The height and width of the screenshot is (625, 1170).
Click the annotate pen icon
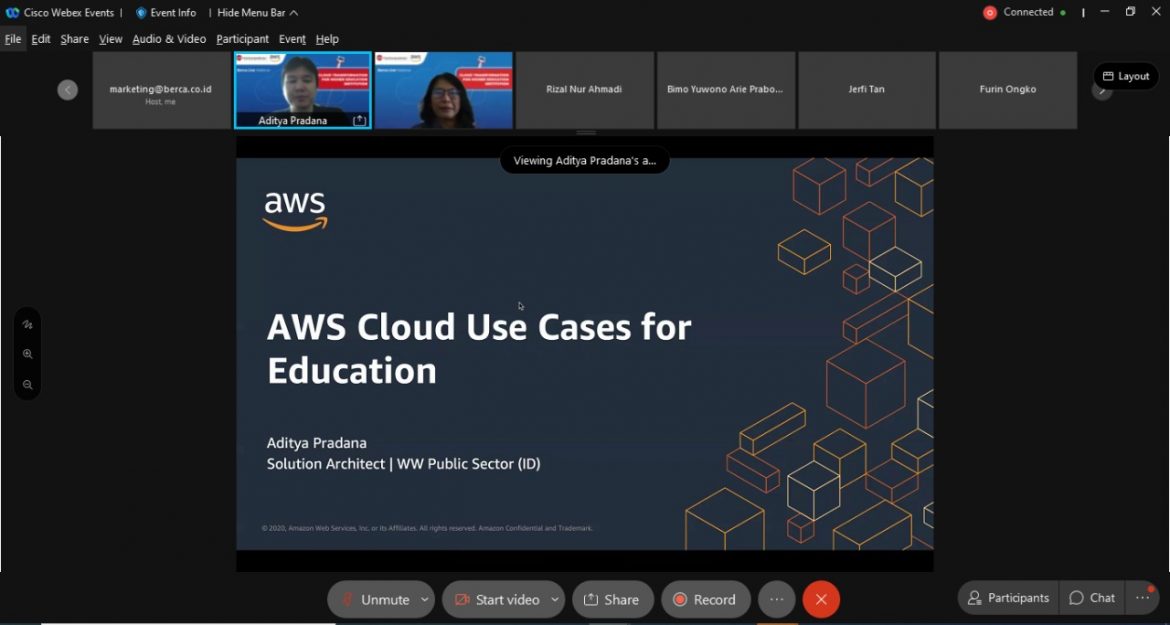coord(28,324)
